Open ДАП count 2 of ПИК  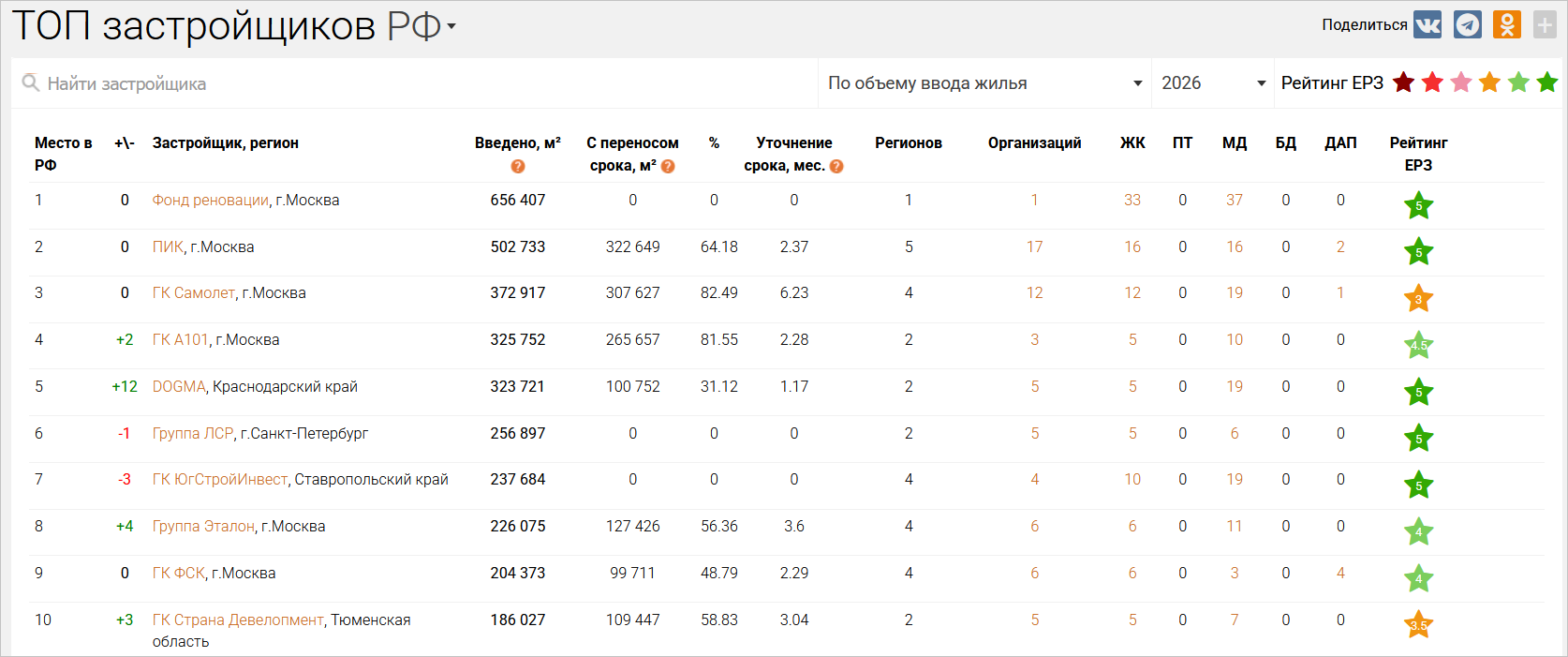(1340, 246)
